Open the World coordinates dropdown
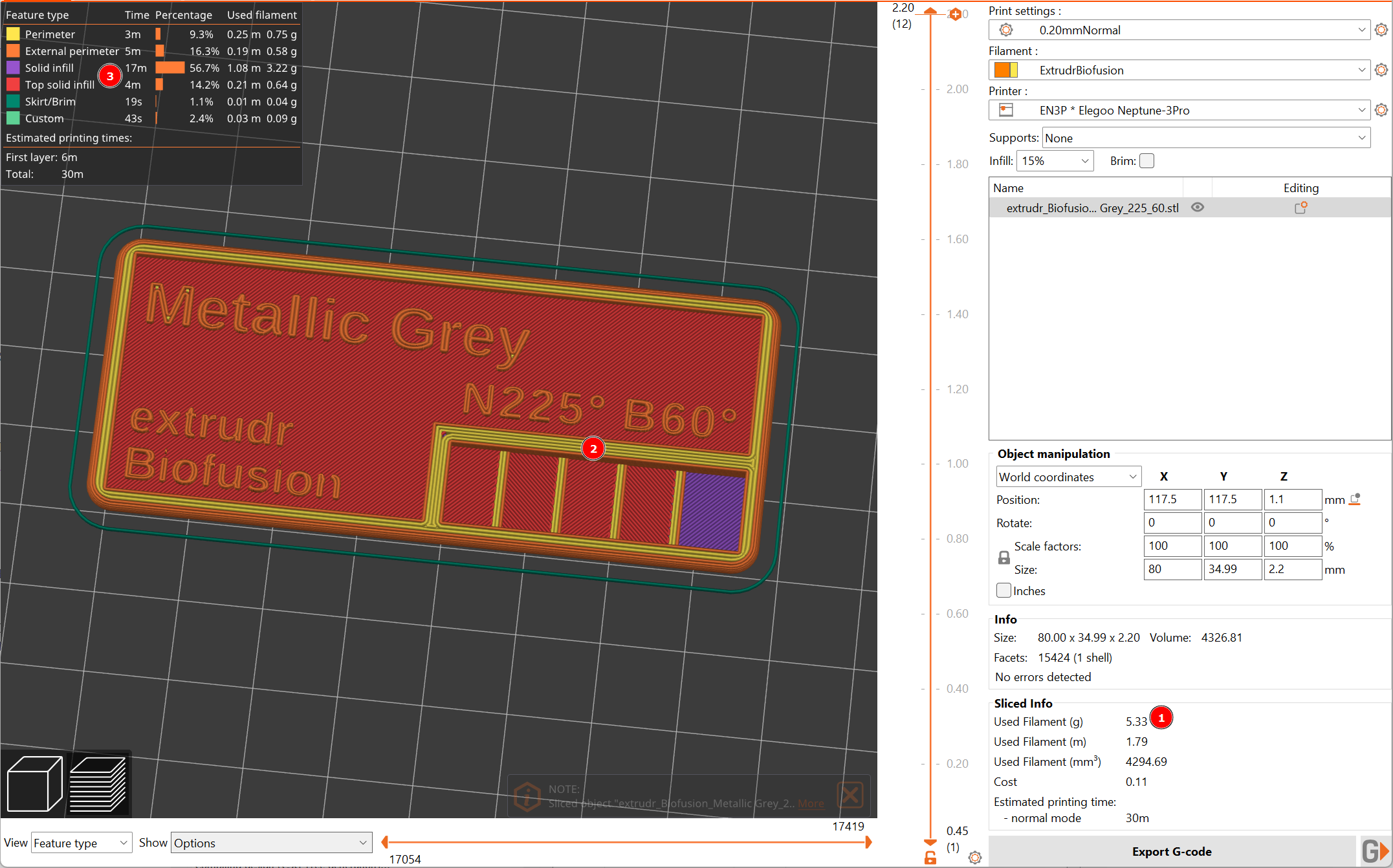 coord(1068,476)
